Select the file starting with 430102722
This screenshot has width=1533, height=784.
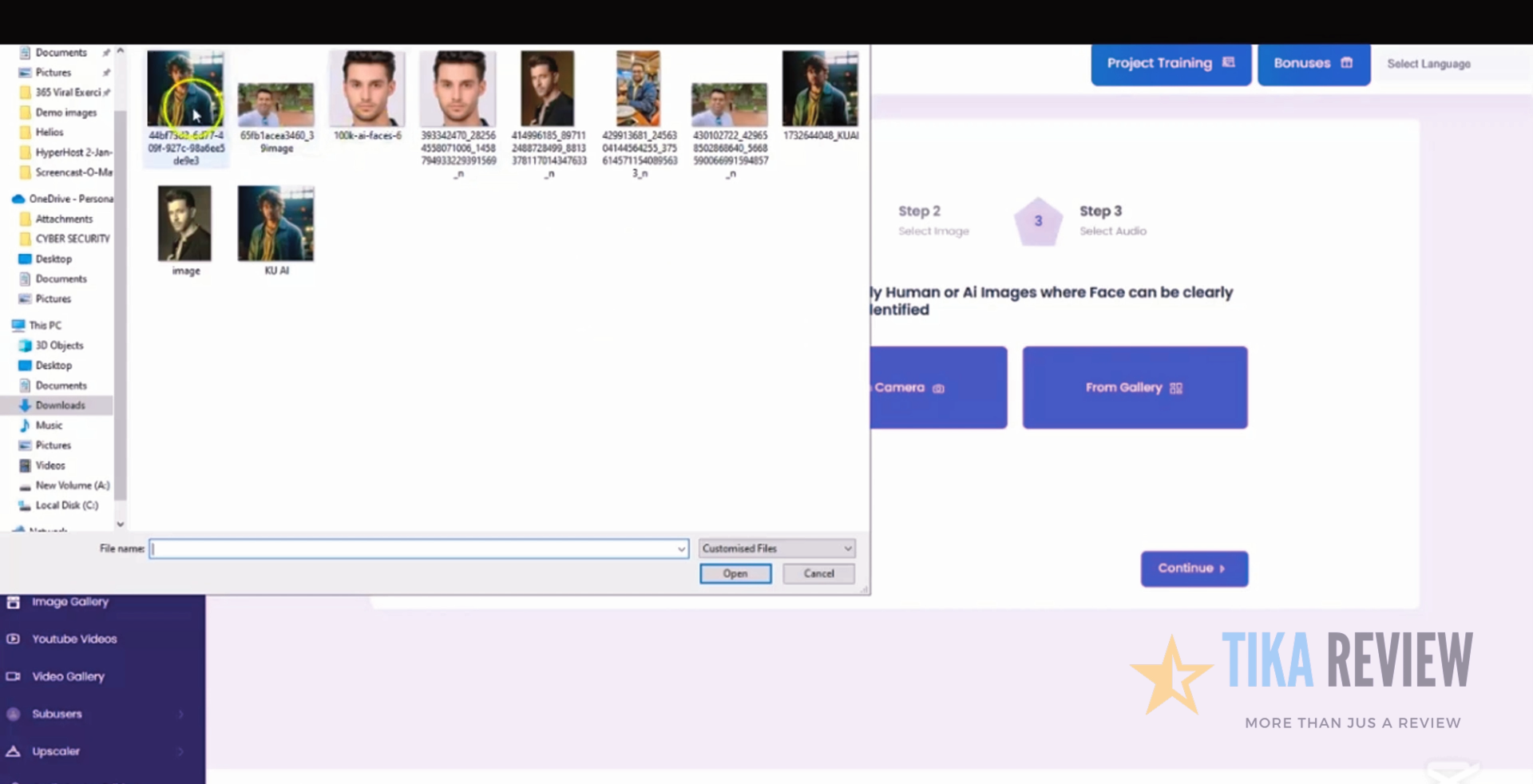click(730, 130)
